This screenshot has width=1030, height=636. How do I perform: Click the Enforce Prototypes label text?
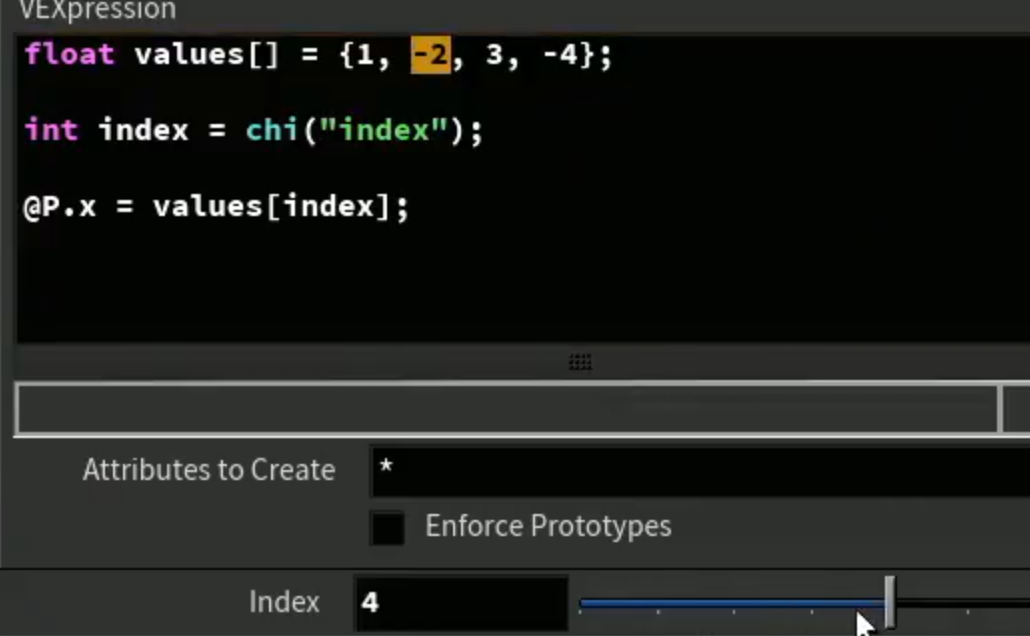tap(548, 526)
